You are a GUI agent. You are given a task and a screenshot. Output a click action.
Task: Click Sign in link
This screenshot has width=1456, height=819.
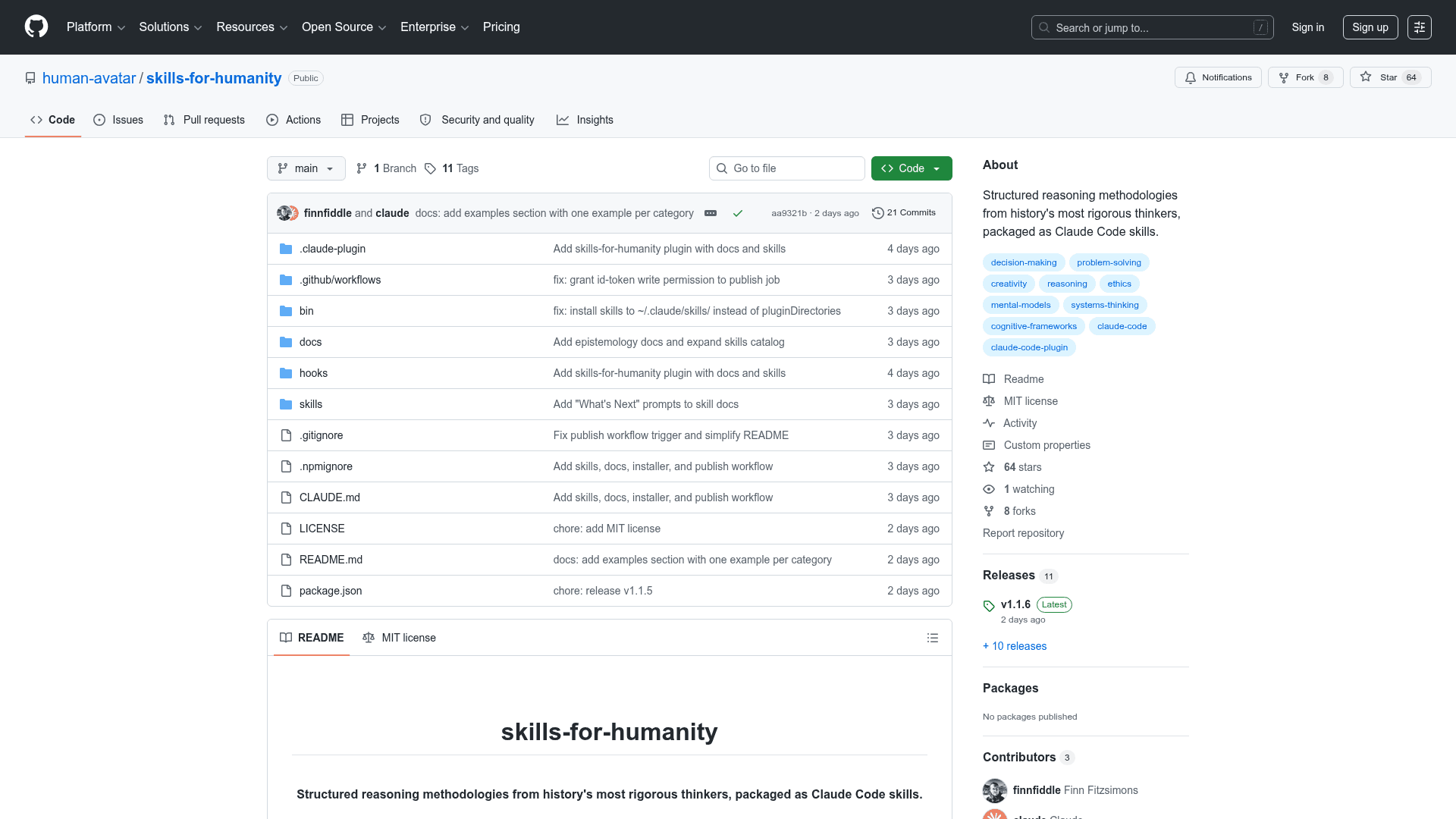1308,27
